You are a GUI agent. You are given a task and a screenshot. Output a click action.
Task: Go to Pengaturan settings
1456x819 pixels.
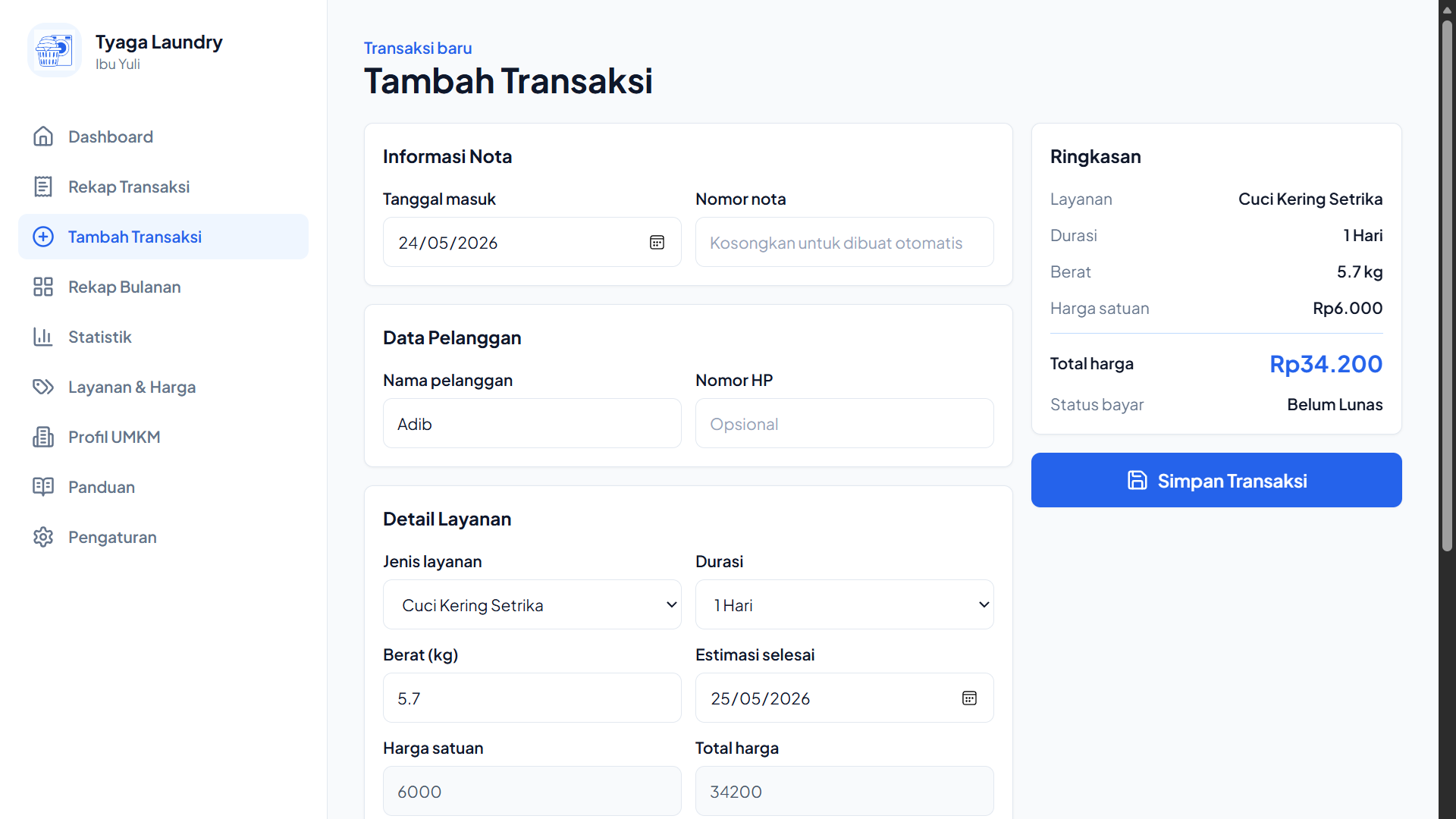click(163, 537)
